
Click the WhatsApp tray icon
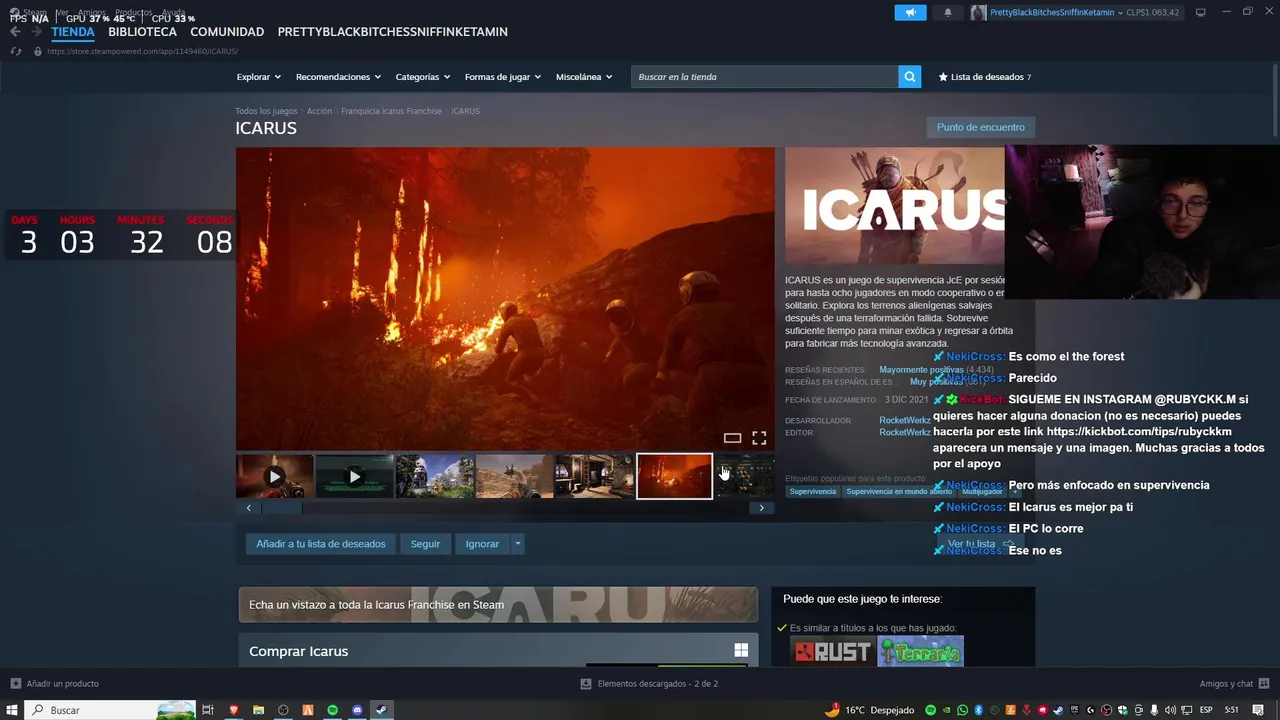coord(962,710)
